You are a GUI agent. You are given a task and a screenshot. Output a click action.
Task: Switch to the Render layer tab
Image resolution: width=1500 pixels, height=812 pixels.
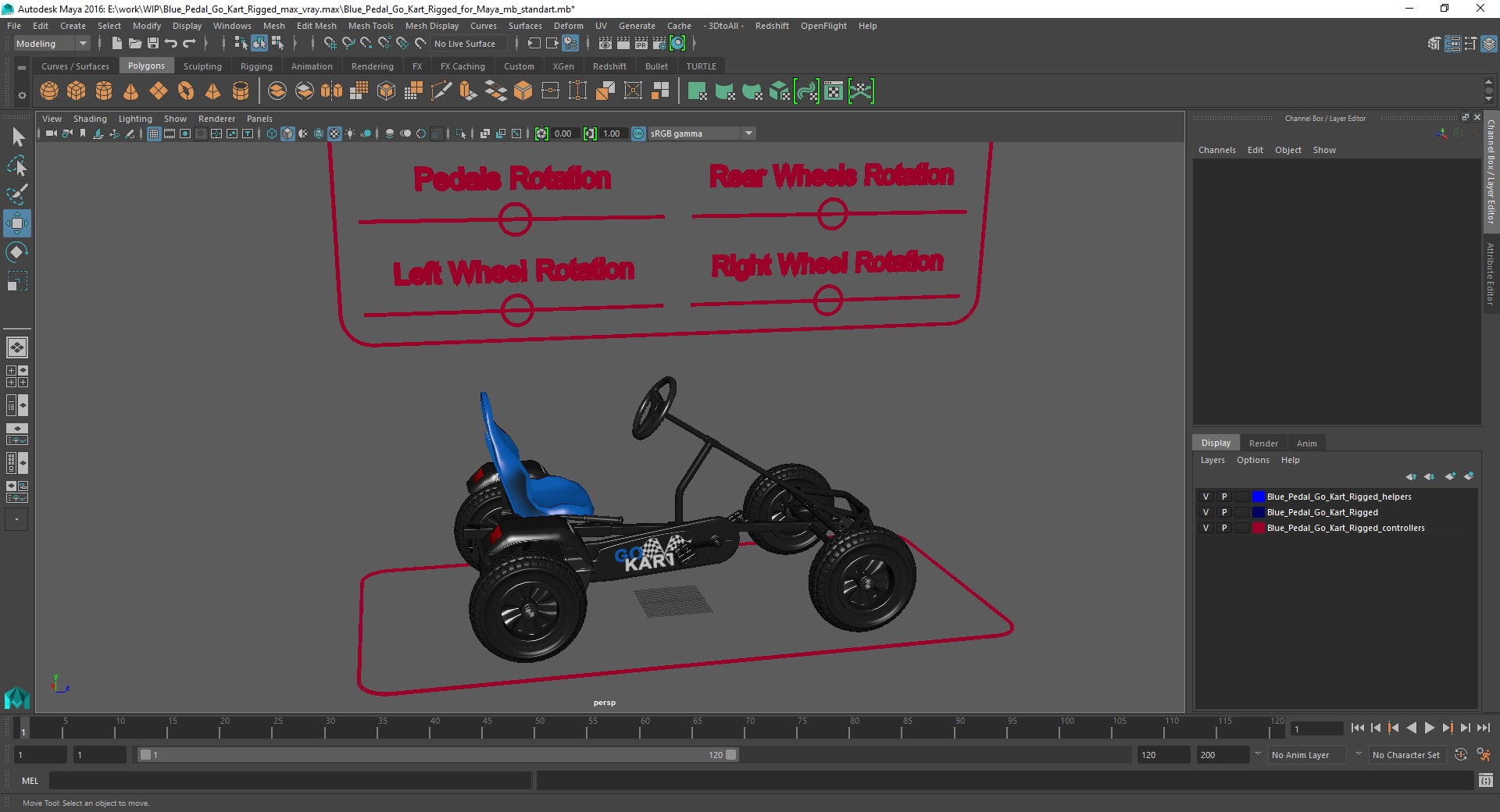1263,443
